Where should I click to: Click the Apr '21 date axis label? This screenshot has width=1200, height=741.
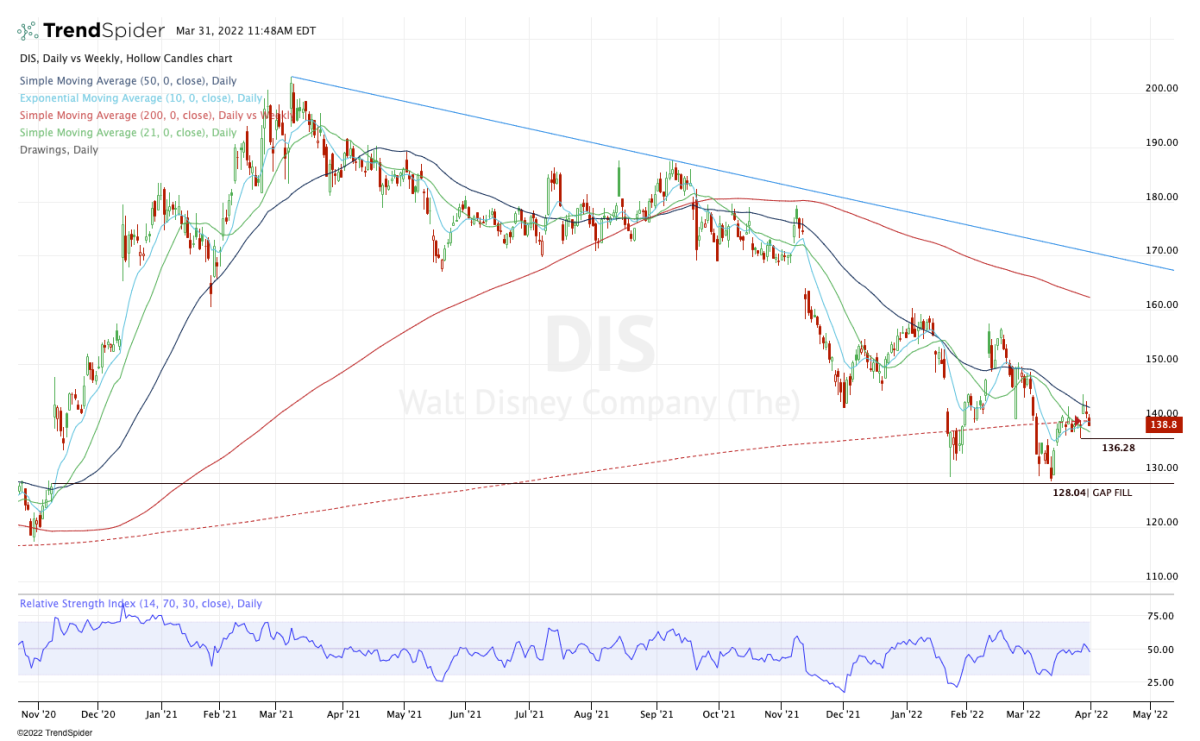343,715
